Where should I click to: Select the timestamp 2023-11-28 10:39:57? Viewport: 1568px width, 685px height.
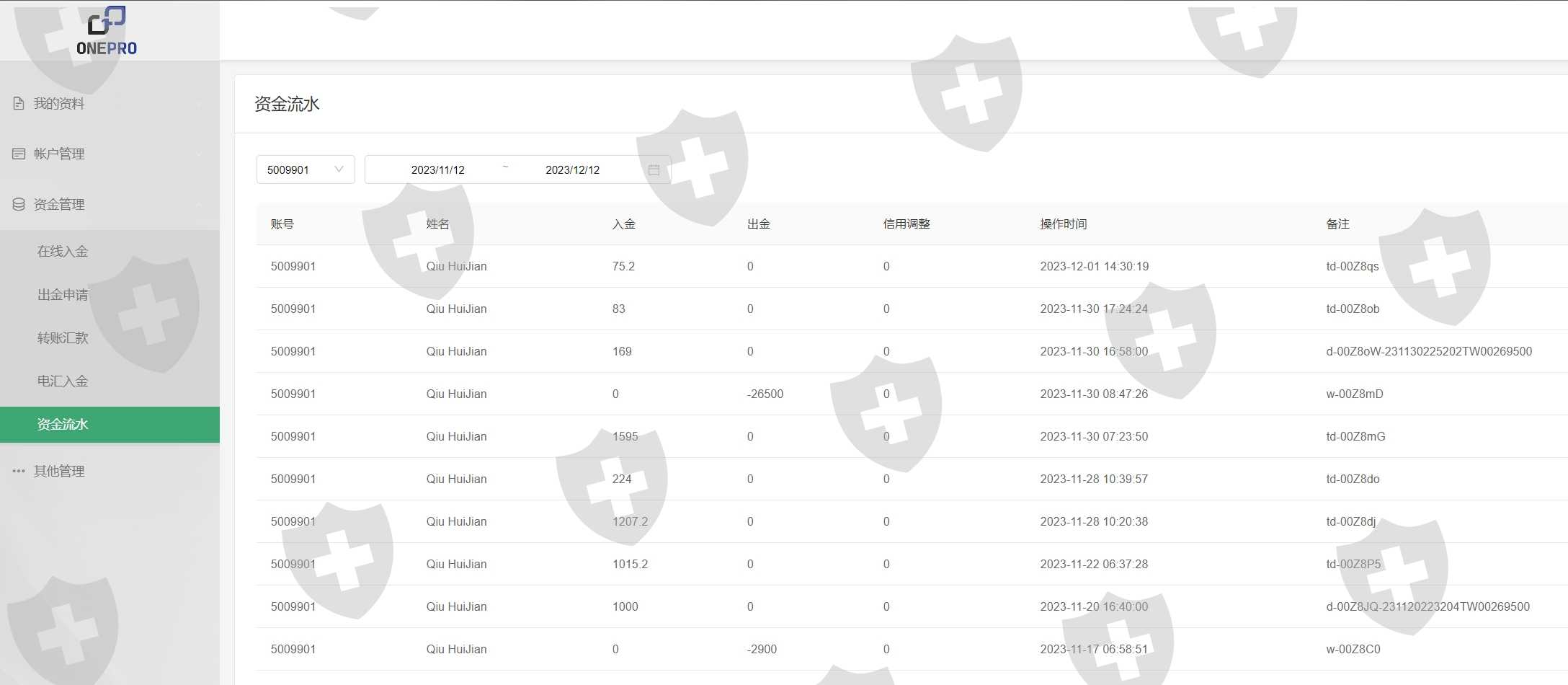1094,479
